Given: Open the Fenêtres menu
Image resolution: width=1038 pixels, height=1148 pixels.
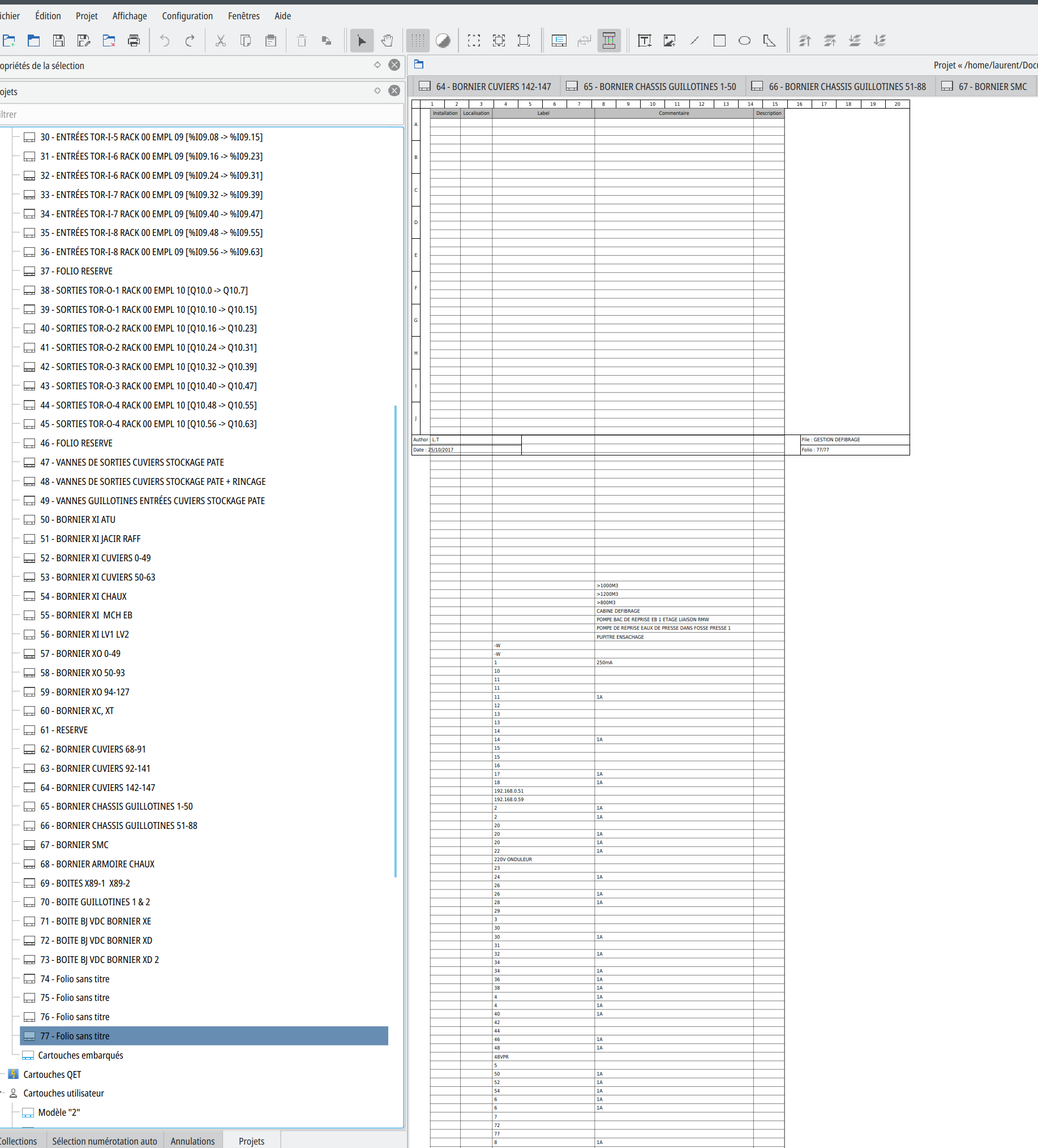Looking at the screenshot, I should pos(244,16).
